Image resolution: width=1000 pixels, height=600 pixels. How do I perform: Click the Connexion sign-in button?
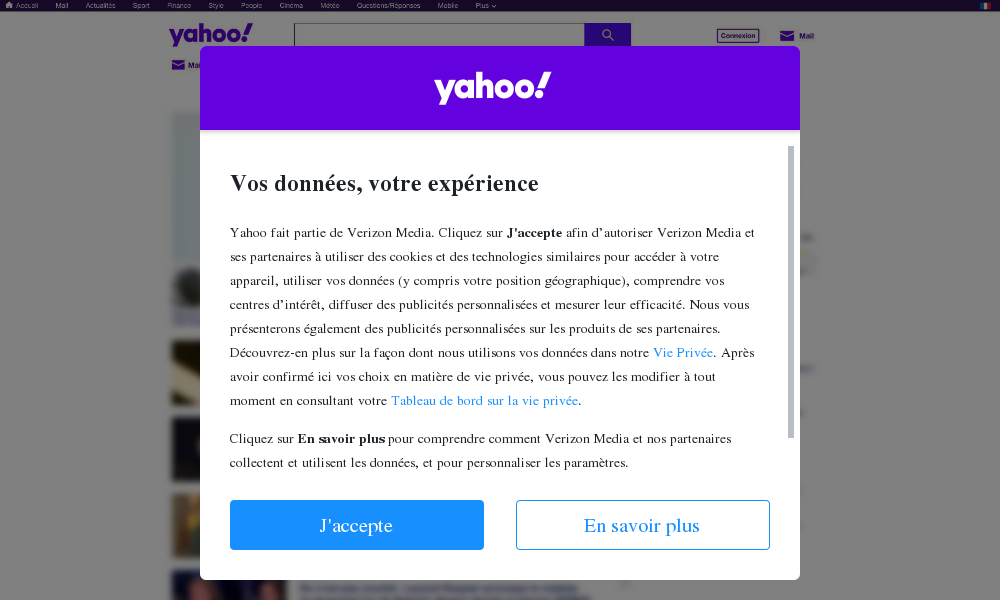coord(738,36)
